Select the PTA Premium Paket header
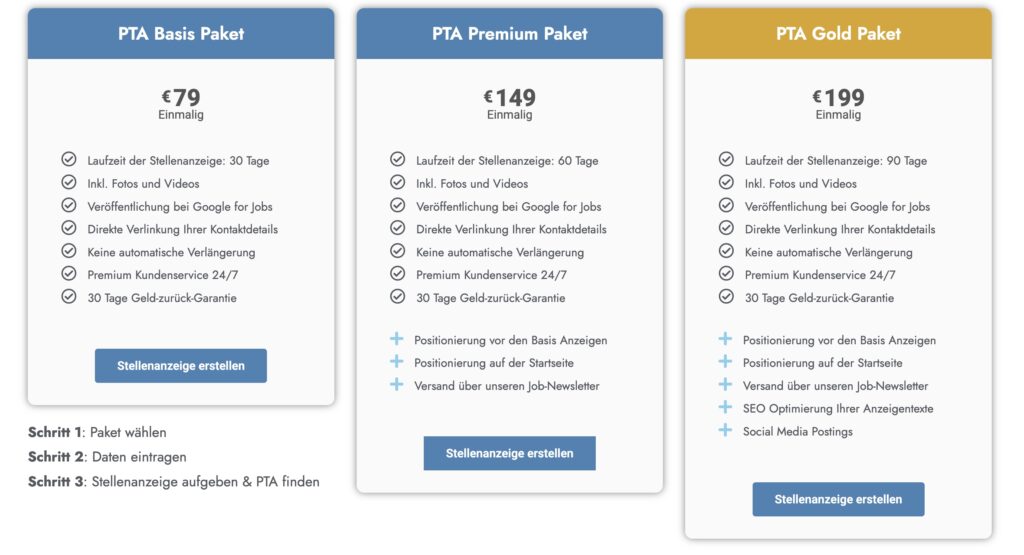Screen dimensions: 1024x555 509,34
